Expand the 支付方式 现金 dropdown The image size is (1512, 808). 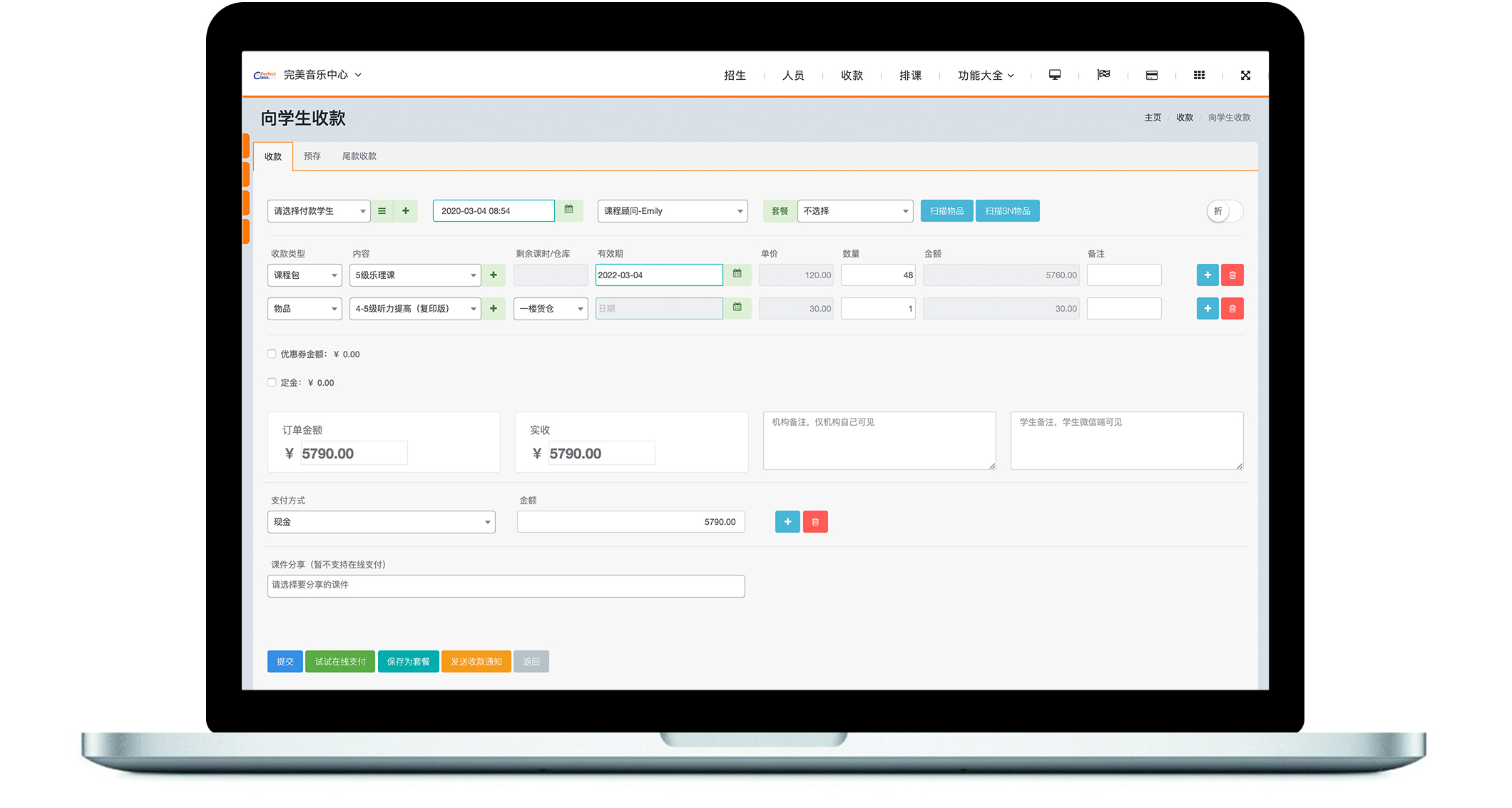[x=381, y=522]
